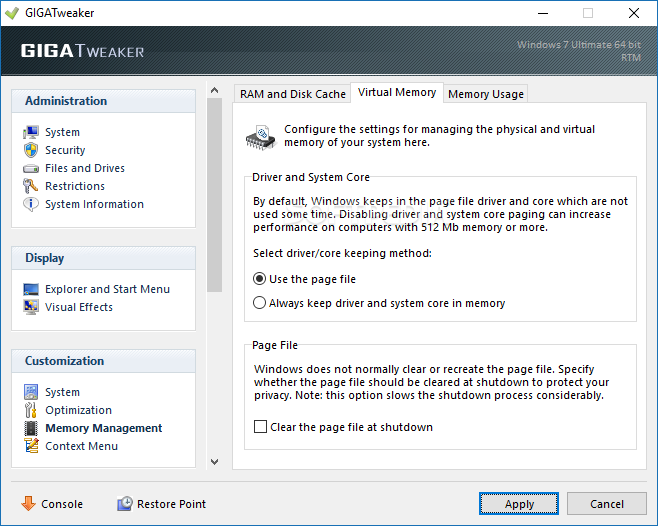Viewport: 658px width, 526px height.
Task: Click the sidebar scrollbar thumb
Action: pyautogui.click(x=214, y=195)
